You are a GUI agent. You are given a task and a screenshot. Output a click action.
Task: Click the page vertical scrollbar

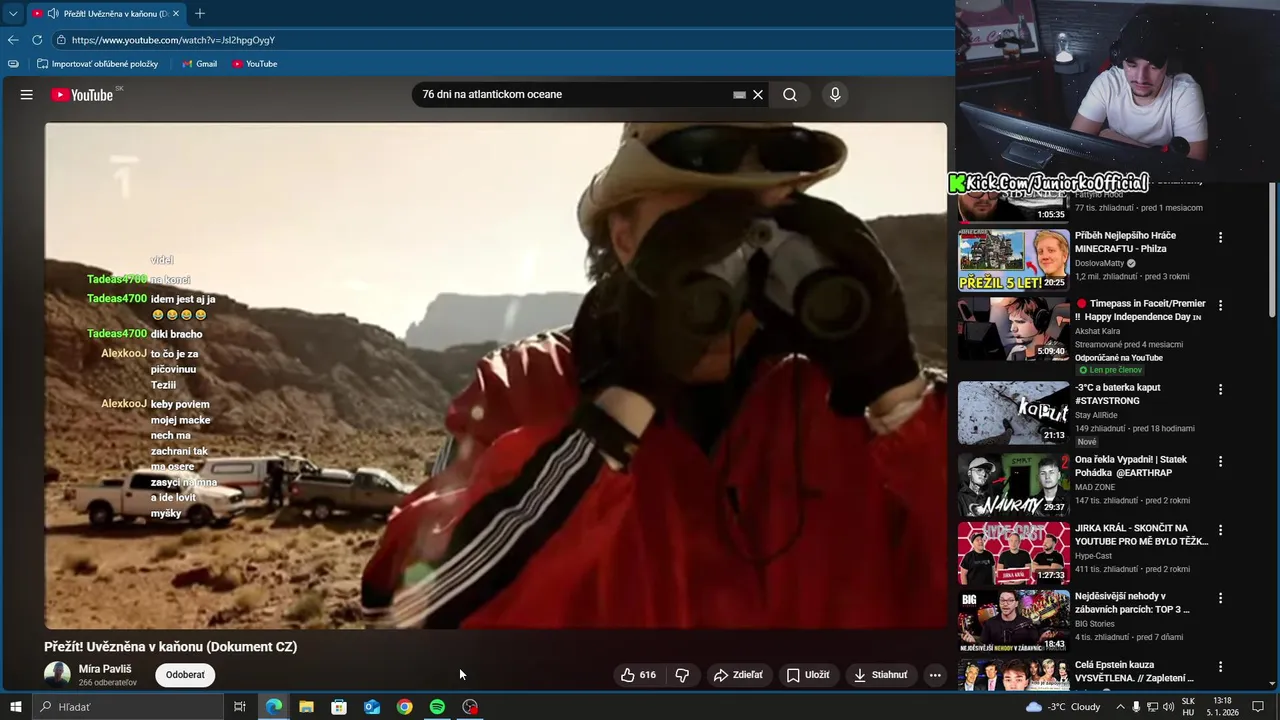(1273, 250)
